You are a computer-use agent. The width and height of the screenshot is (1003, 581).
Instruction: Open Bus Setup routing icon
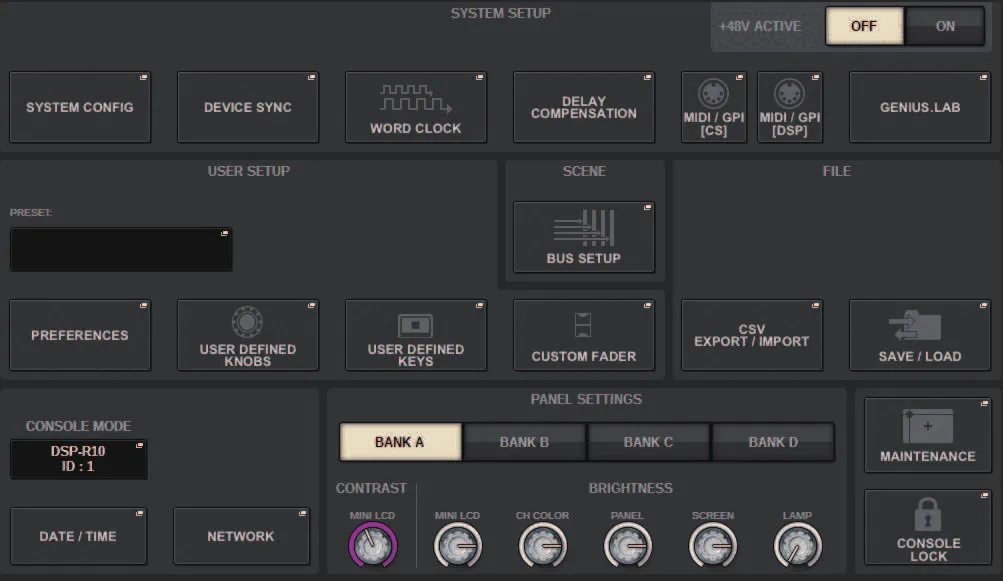click(x=583, y=228)
